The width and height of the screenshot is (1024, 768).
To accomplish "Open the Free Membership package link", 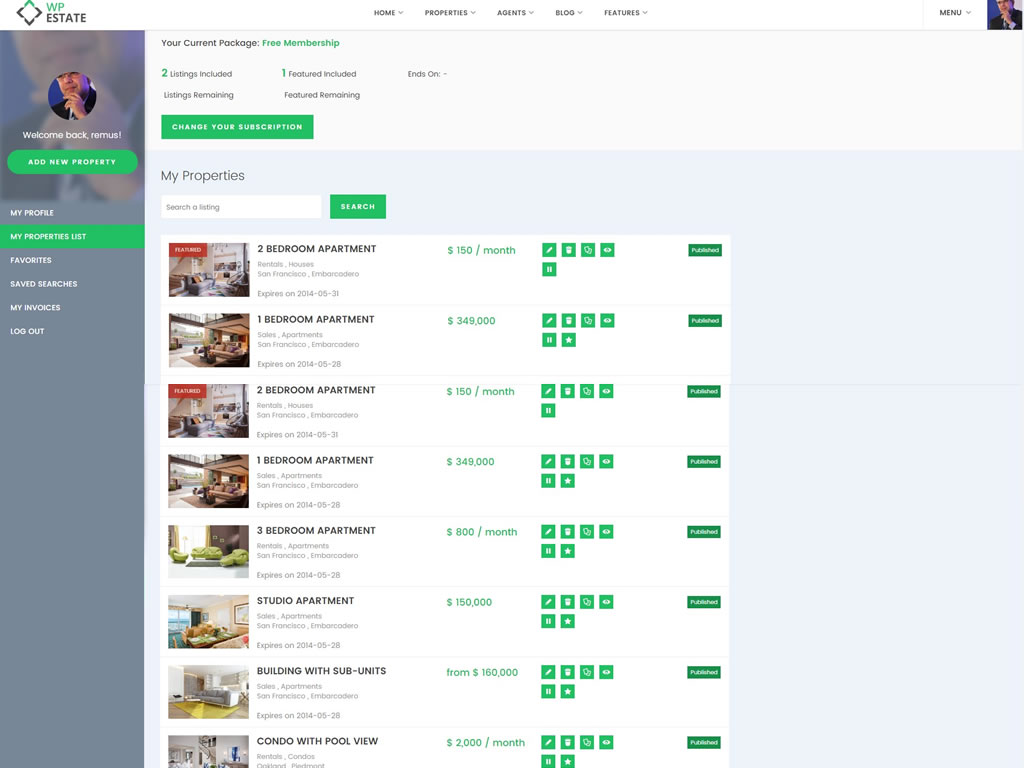I will pos(300,43).
